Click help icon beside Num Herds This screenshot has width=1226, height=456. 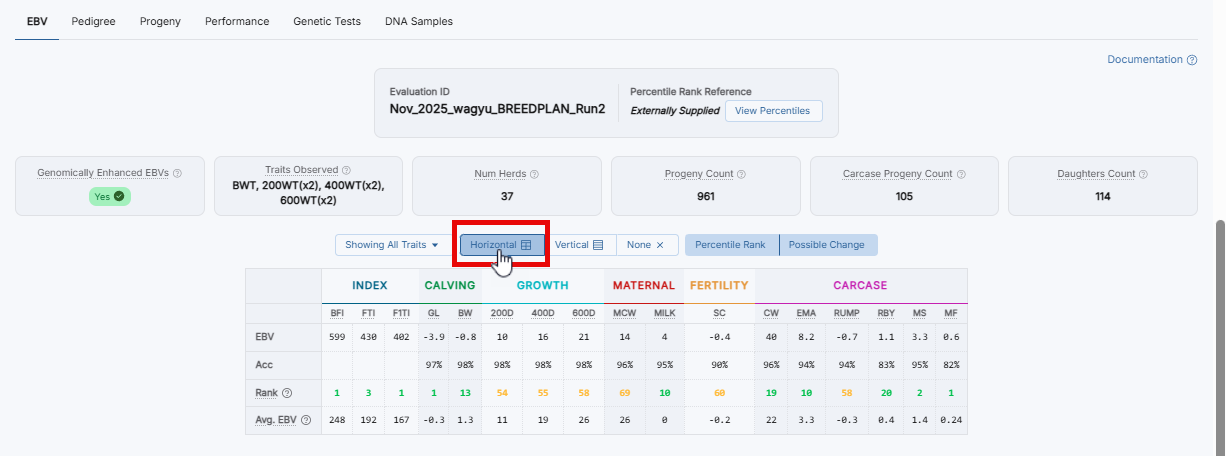click(x=534, y=174)
